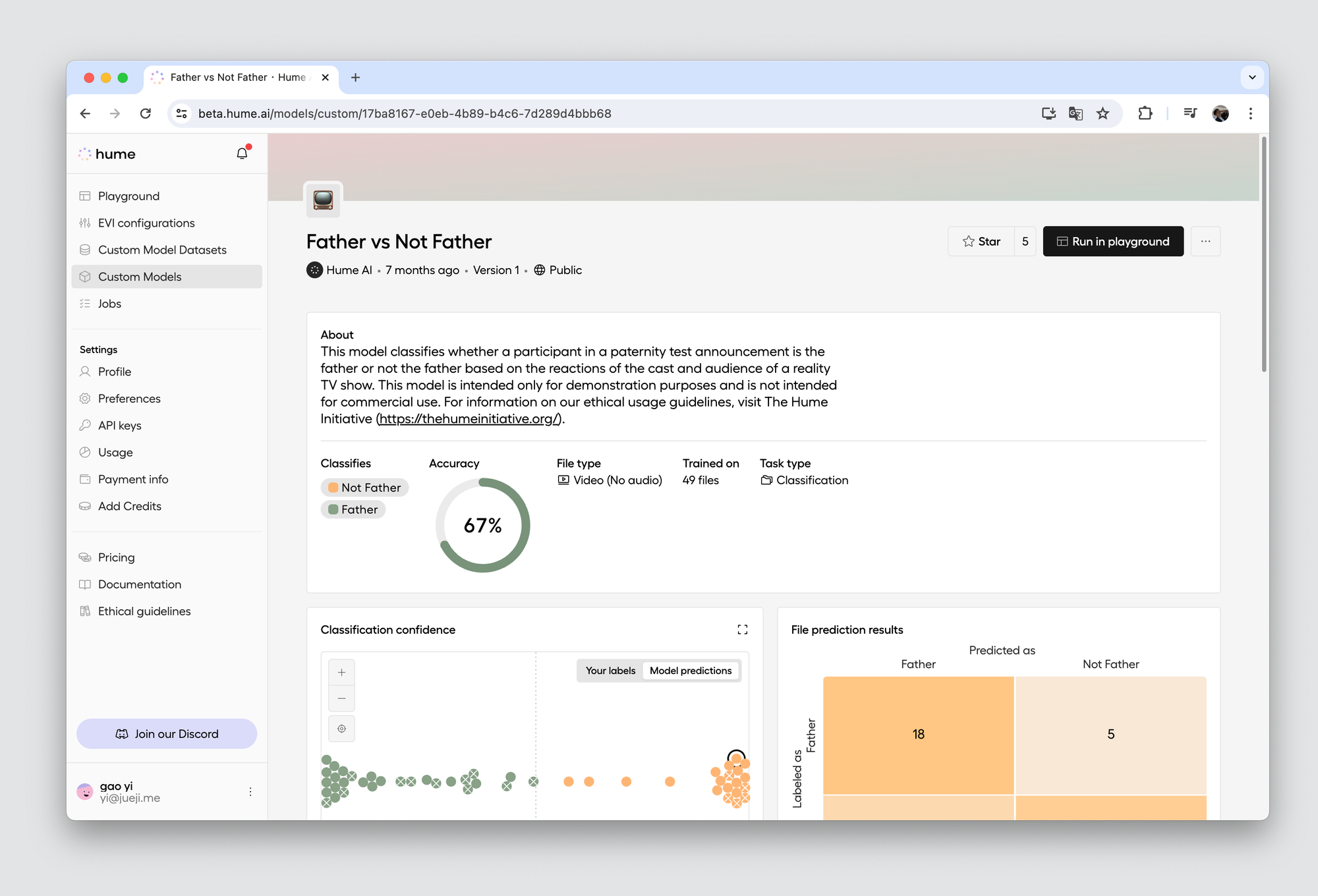
Task: Switch plot to Your labels
Action: [610, 671]
